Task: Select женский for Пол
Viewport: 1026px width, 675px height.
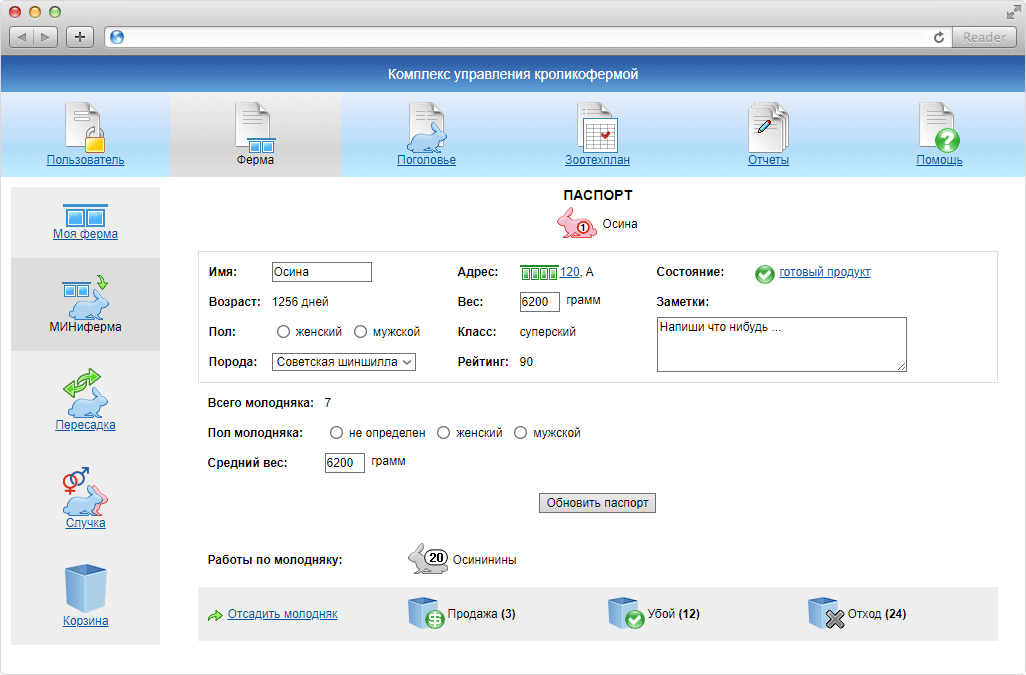Action: (x=283, y=332)
